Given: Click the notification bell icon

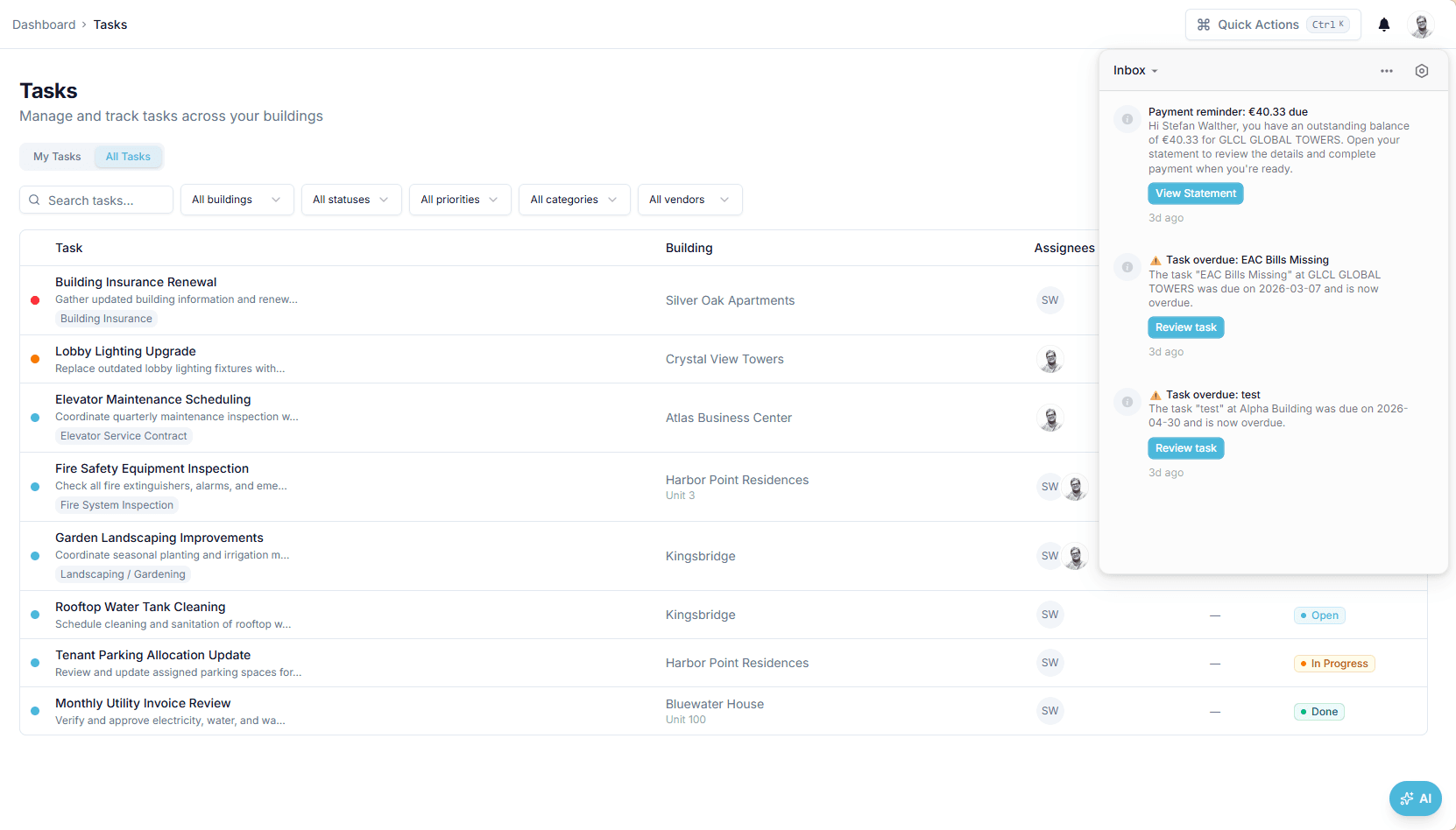Looking at the screenshot, I should coord(1384,25).
